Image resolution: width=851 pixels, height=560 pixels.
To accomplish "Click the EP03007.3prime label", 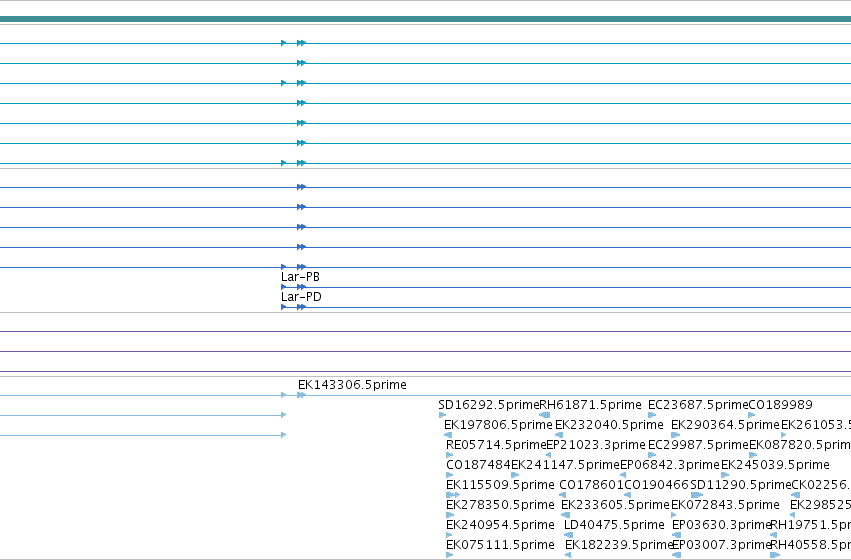I will coord(721,545).
